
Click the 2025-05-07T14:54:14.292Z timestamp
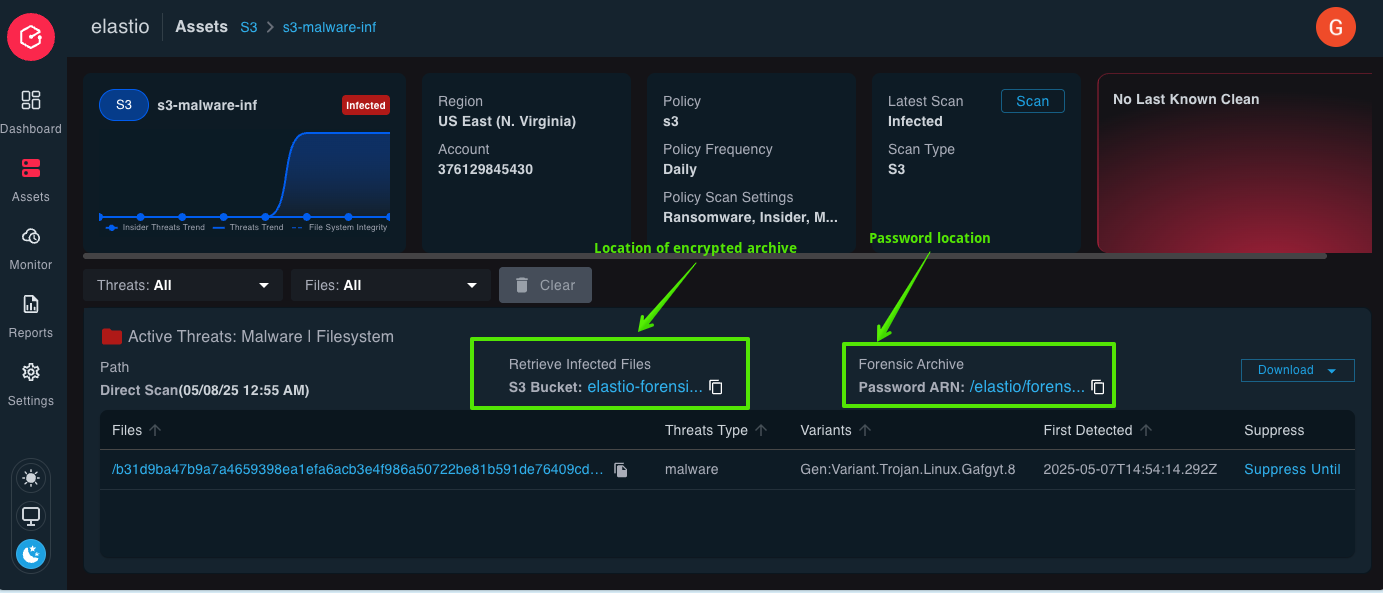point(1130,470)
